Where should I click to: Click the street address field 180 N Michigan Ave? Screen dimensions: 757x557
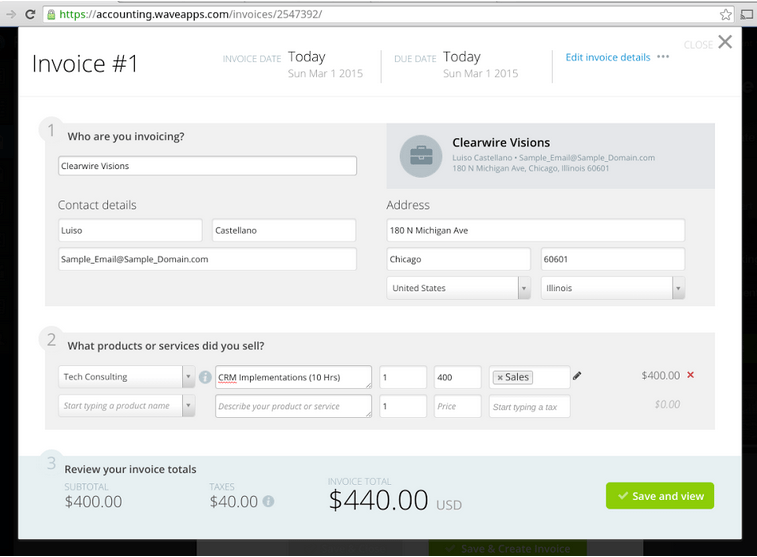point(535,230)
